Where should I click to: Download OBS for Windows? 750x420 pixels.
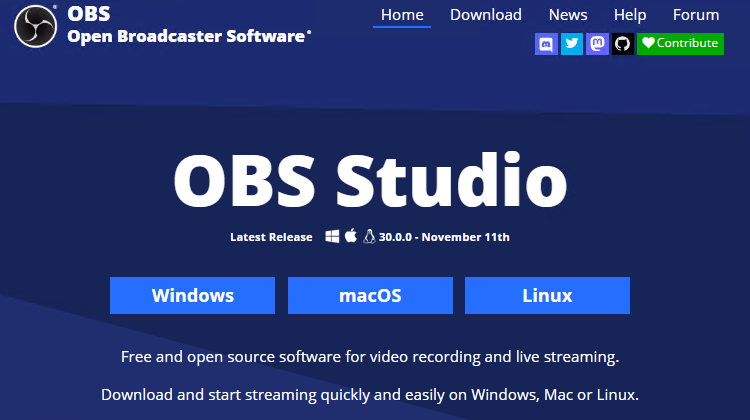click(192, 296)
